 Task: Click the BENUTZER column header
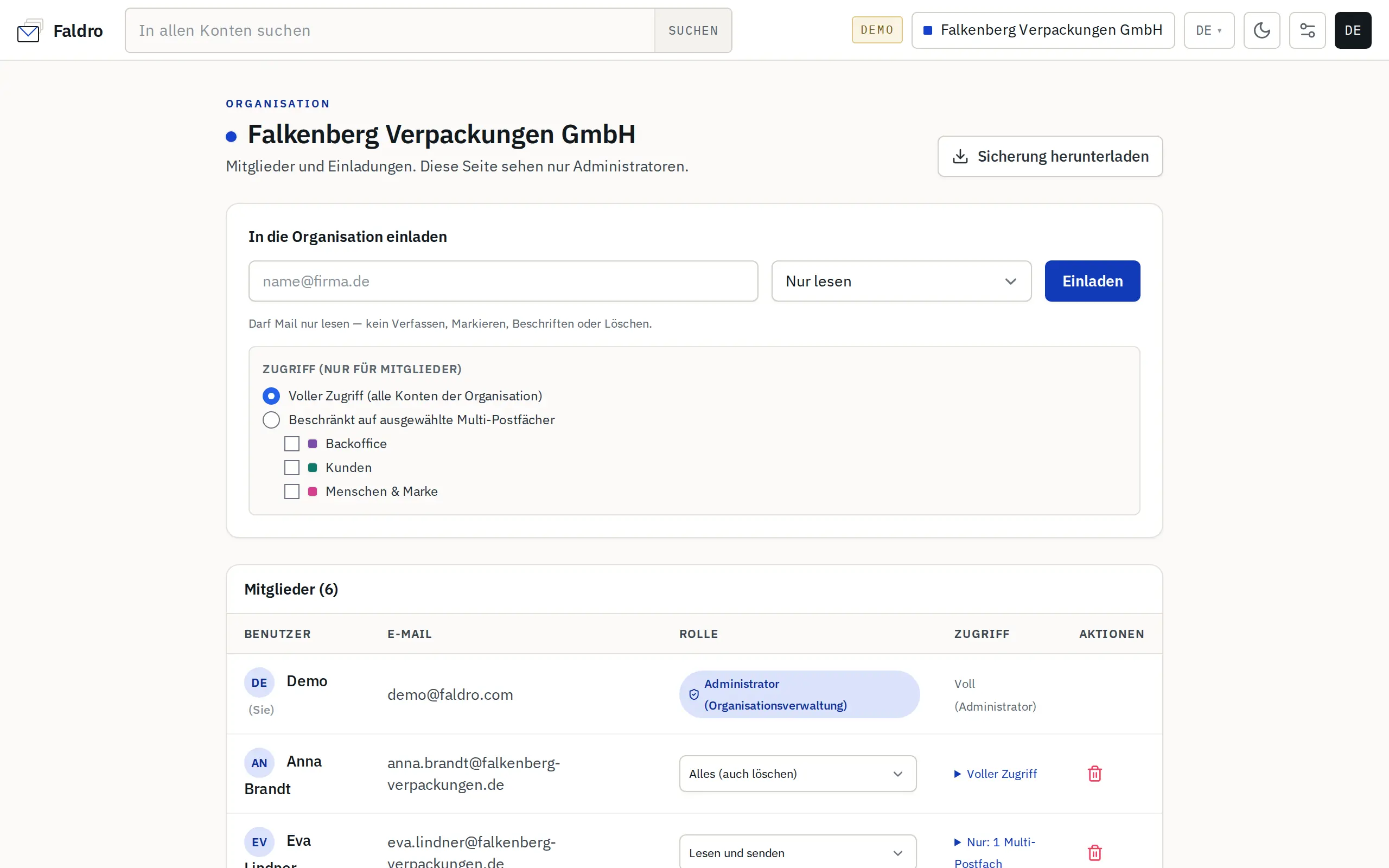click(x=278, y=634)
